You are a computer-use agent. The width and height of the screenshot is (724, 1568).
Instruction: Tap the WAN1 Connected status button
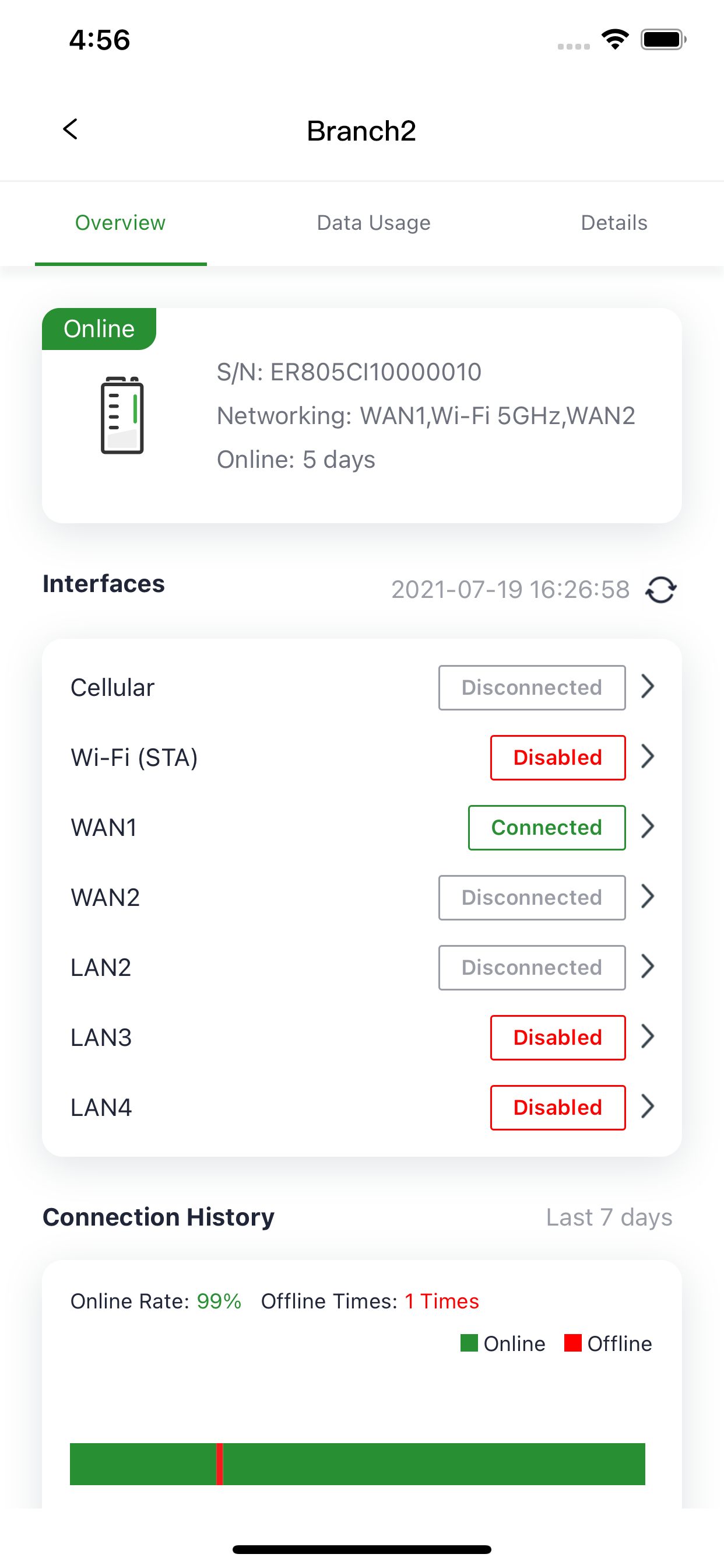point(546,827)
